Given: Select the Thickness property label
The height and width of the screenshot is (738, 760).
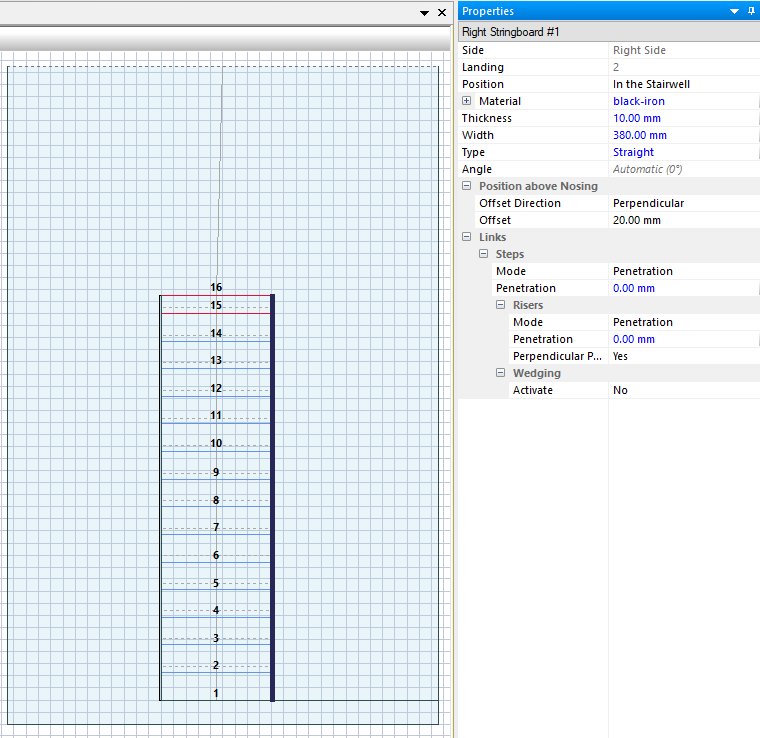Looking at the screenshot, I should tap(487, 118).
